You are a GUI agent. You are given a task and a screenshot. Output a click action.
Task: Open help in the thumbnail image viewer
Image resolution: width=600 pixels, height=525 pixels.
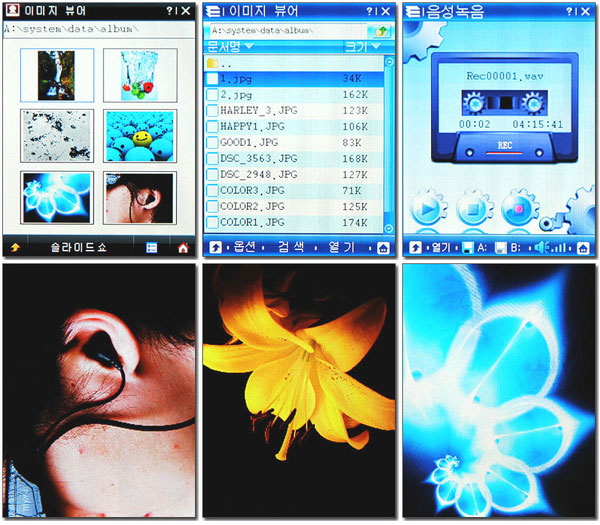(x=170, y=11)
